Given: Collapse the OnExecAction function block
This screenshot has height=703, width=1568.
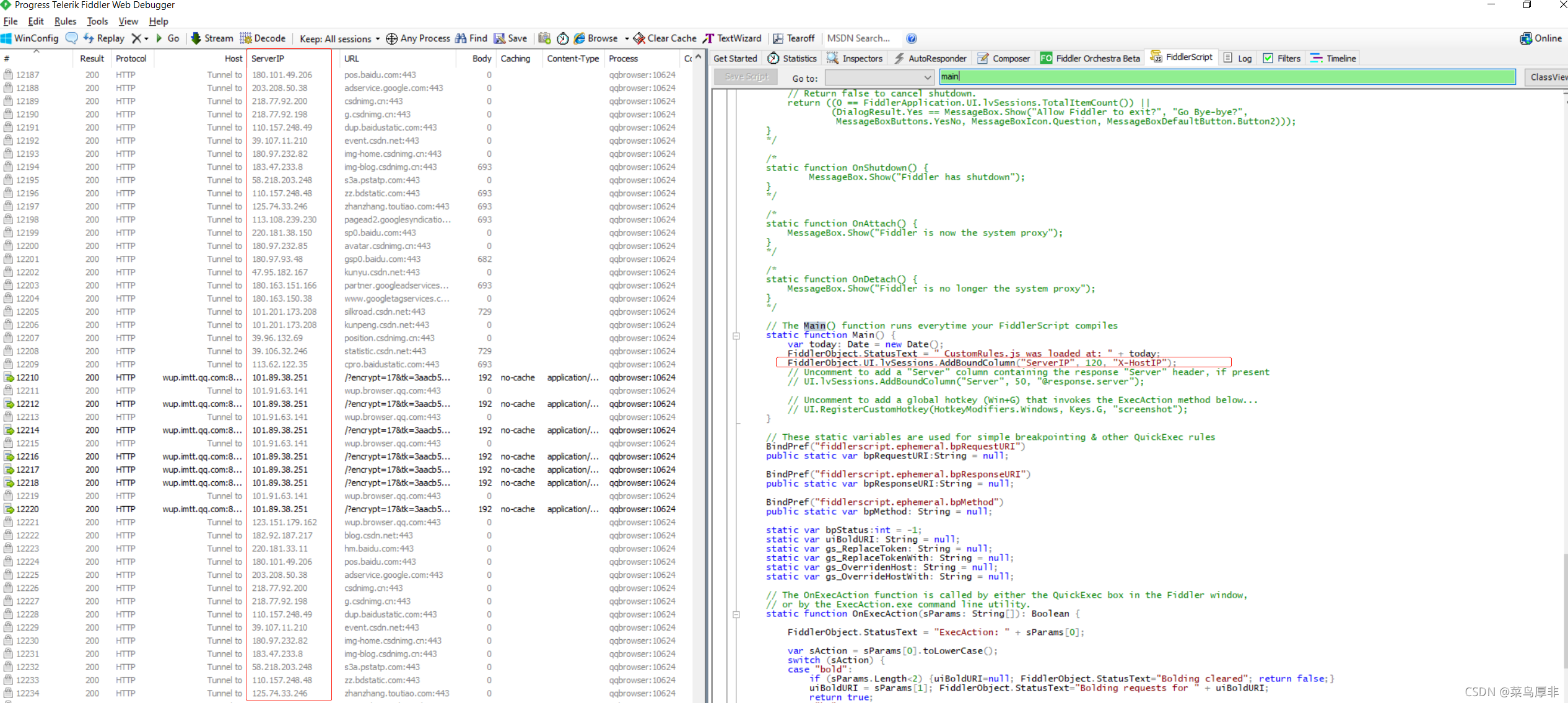Looking at the screenshot, I should click(736, 614).
